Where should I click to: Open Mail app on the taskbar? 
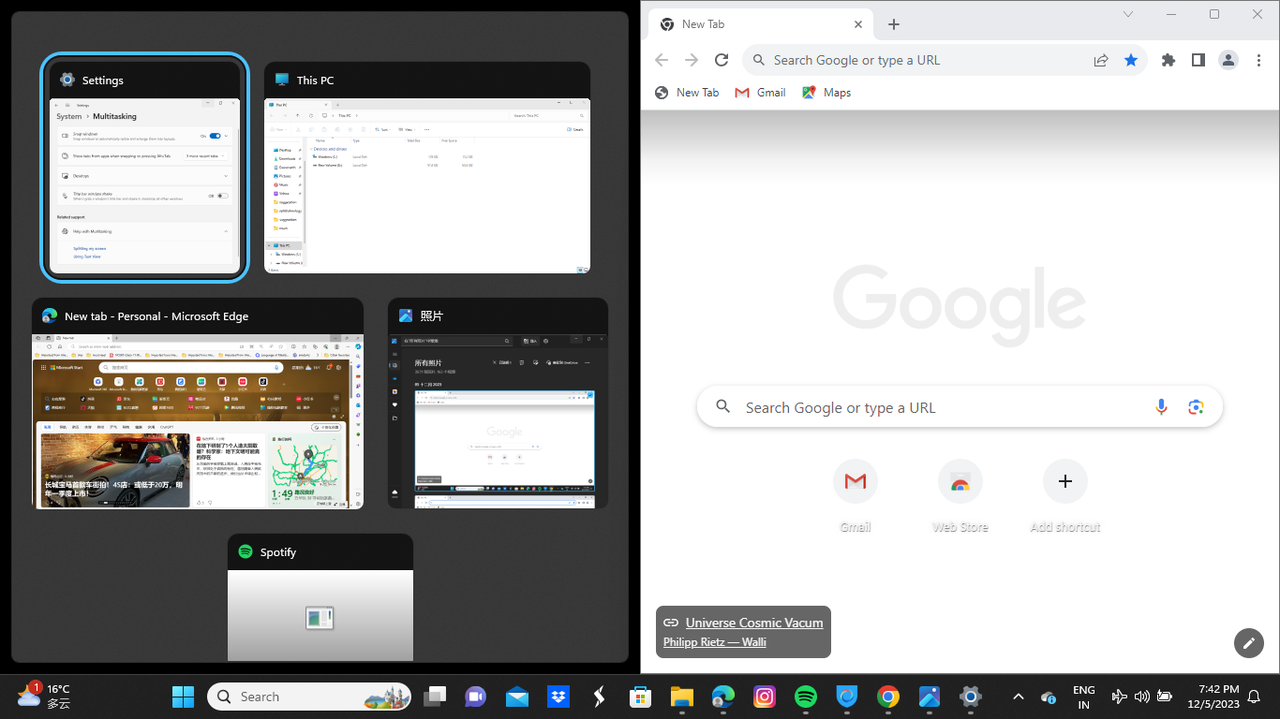click(x=517, y=697)
